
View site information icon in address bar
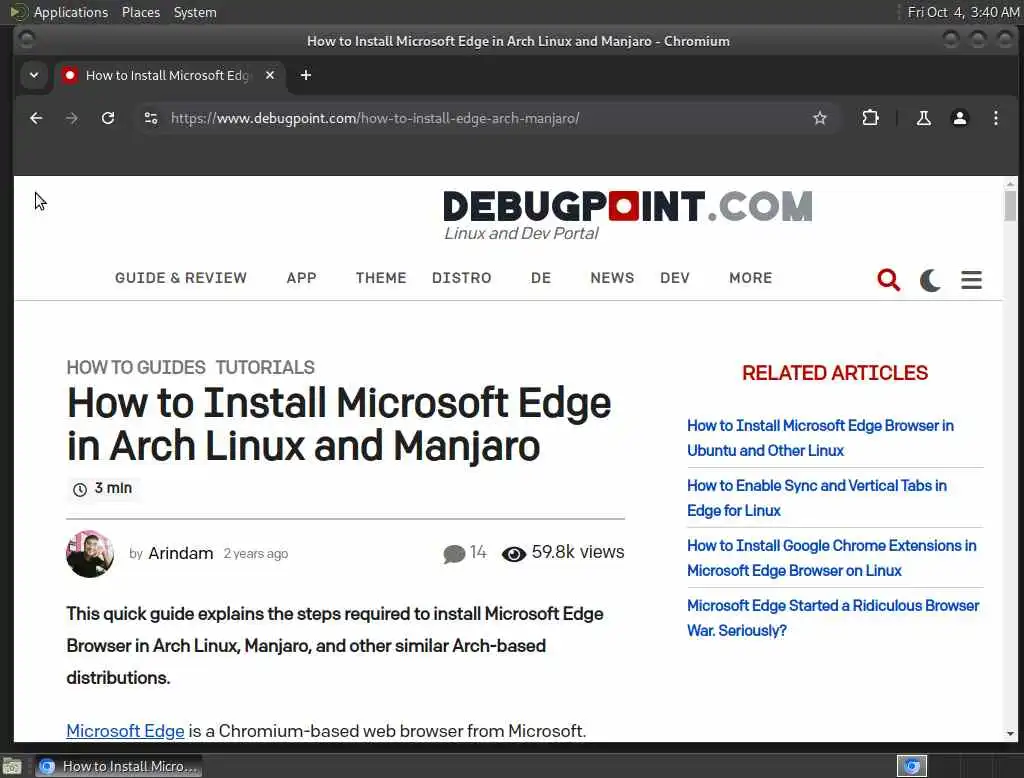click(151, 118)
